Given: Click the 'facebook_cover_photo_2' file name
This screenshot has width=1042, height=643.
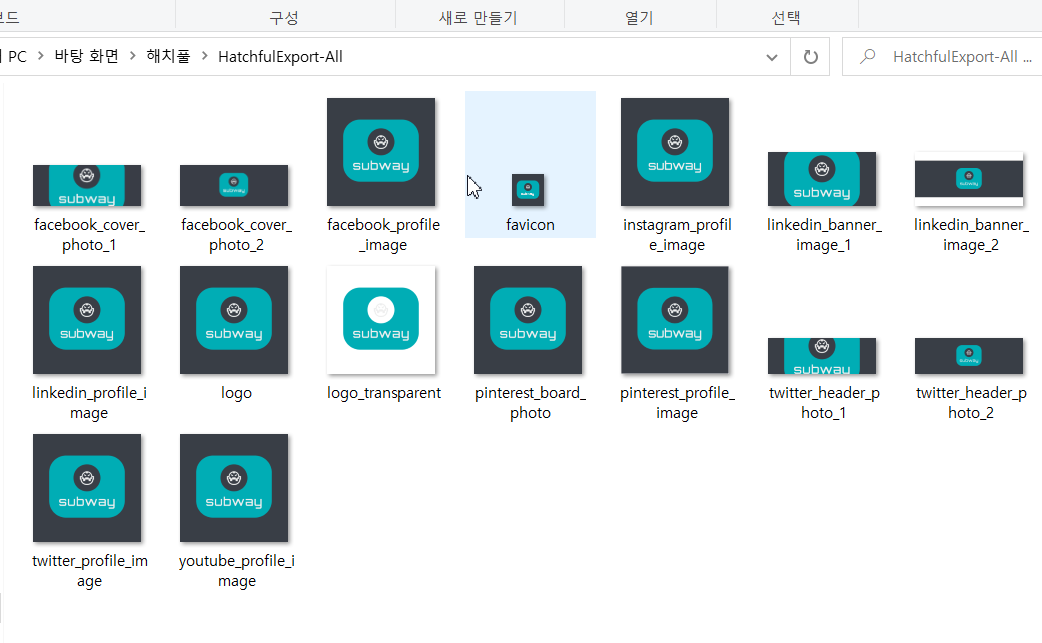Looking at the screenshot, I should pos(237,235).
